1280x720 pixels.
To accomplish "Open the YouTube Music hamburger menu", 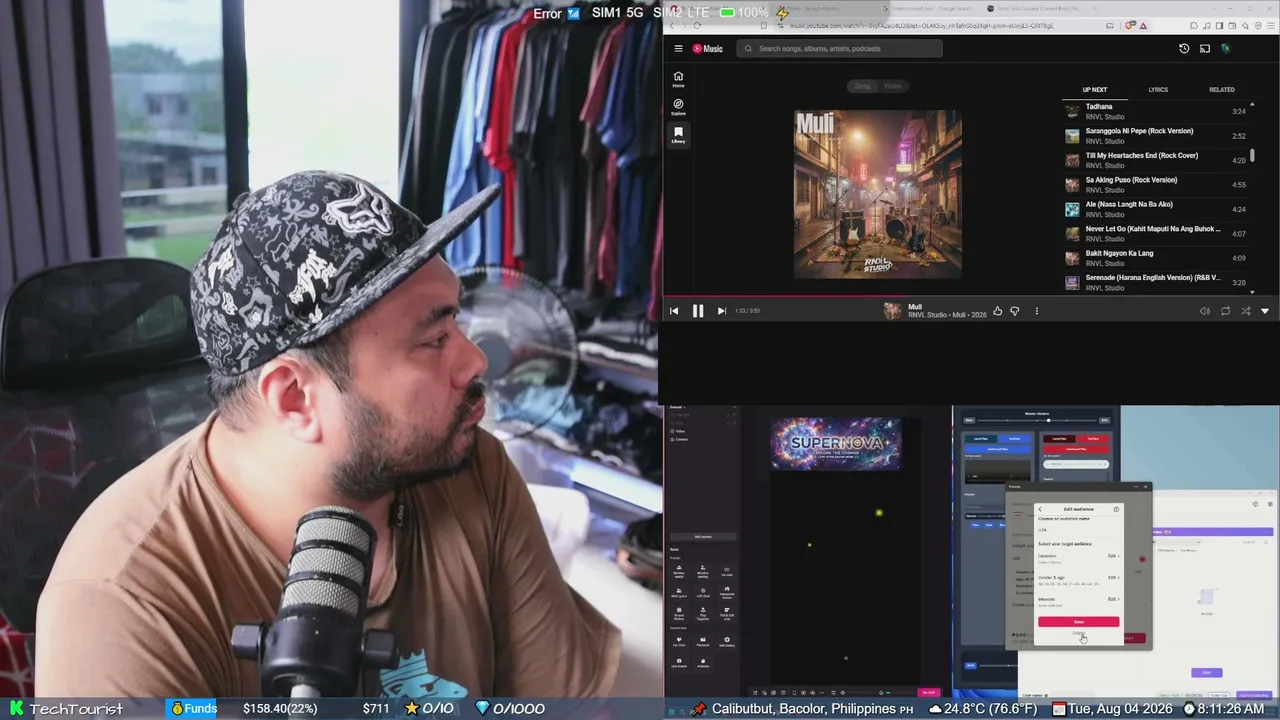I will click(x=678, y=48).
